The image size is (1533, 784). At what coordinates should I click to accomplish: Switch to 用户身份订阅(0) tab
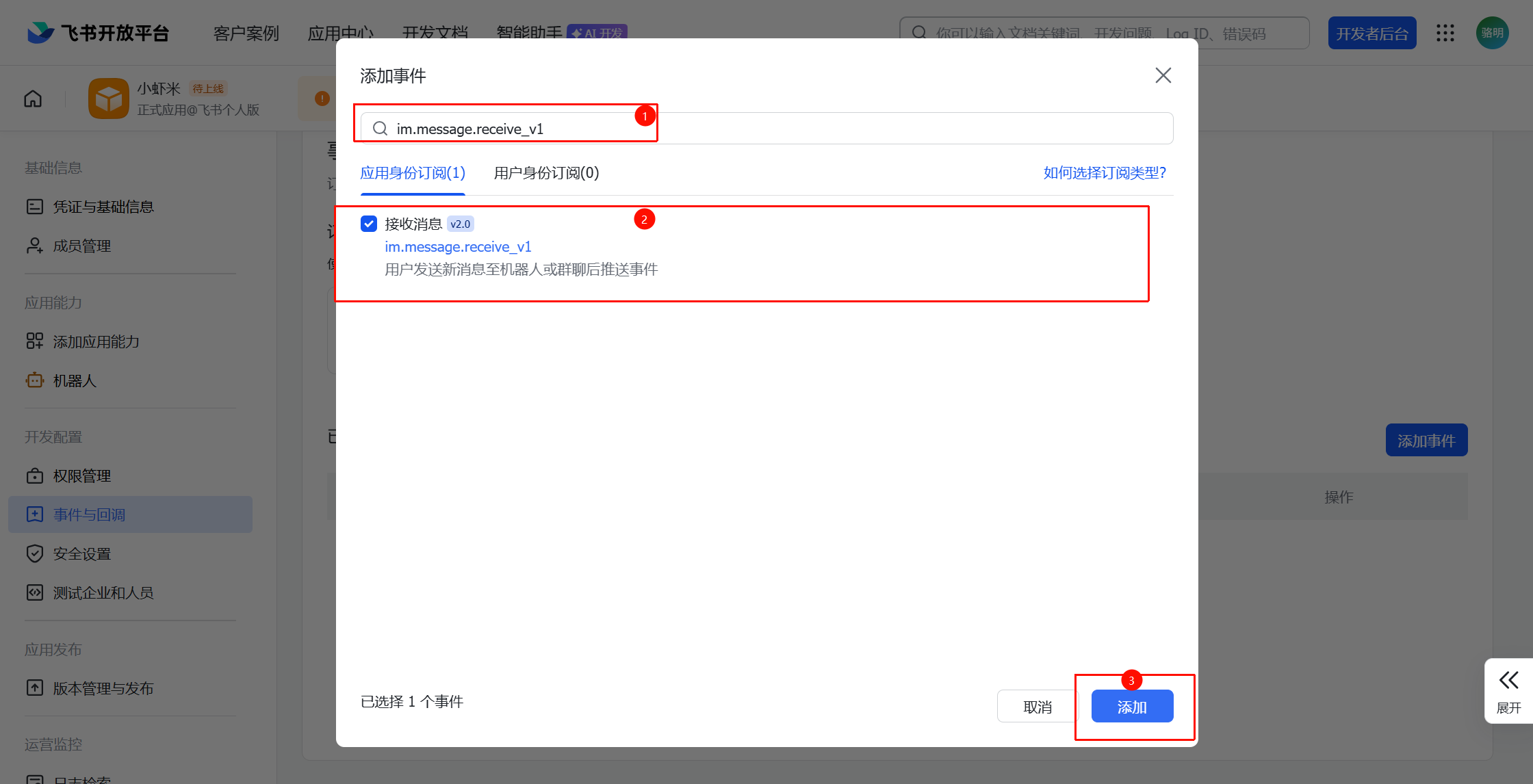click(x=546, y=173)
